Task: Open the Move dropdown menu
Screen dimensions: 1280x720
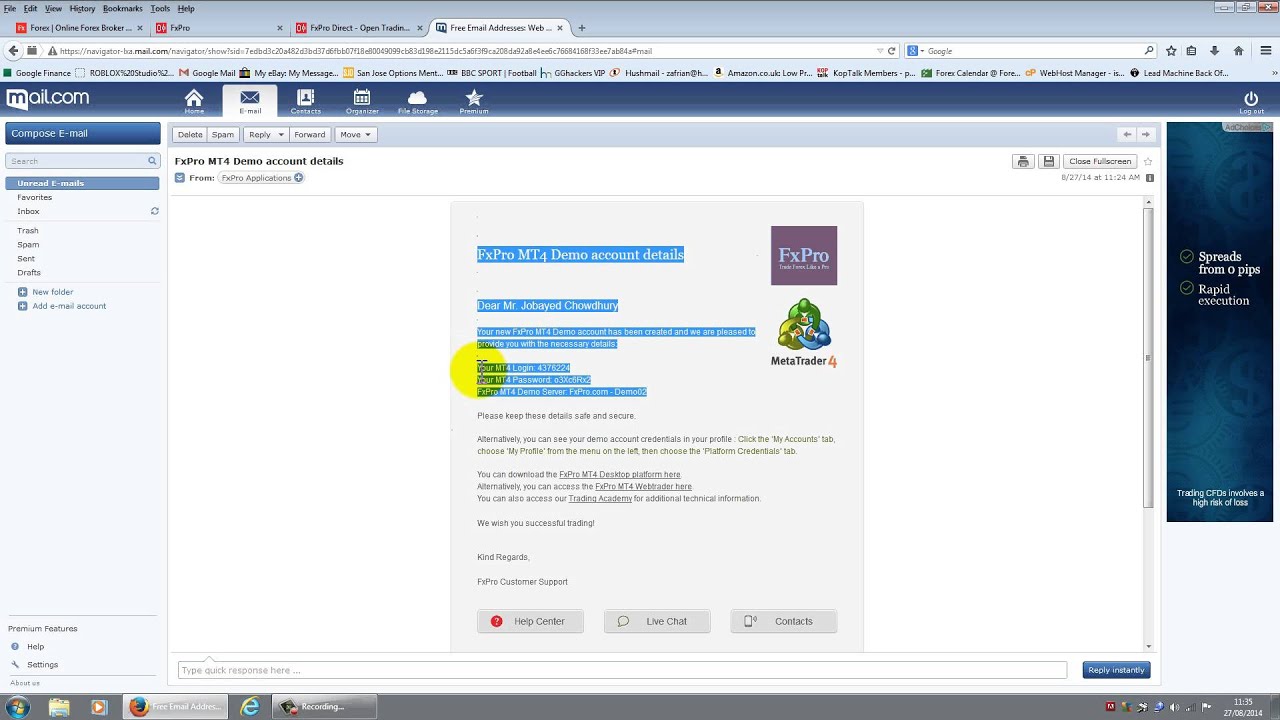Action: click(355, 134)
